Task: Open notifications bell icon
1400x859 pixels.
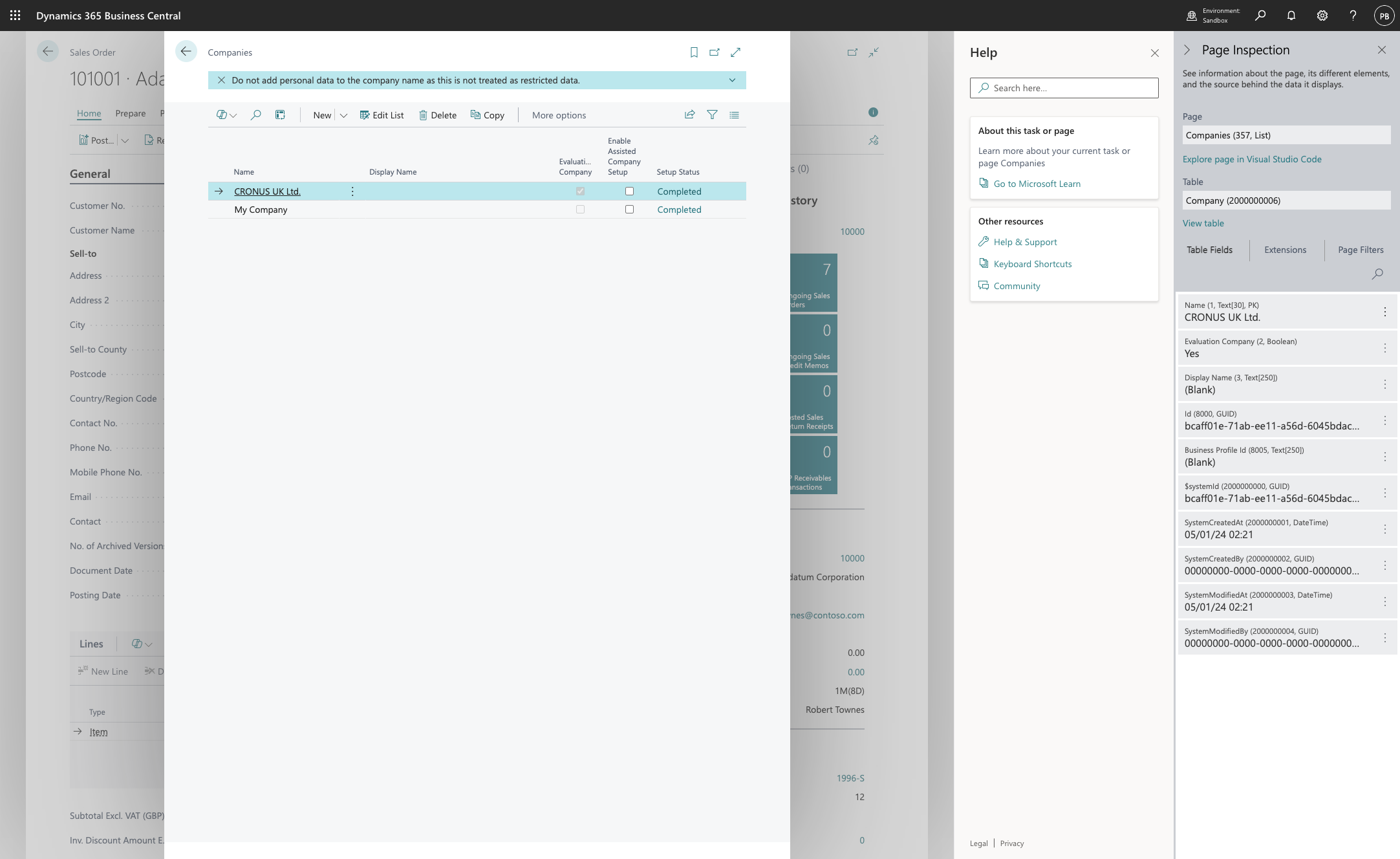Action: [x=1291, y=16]
